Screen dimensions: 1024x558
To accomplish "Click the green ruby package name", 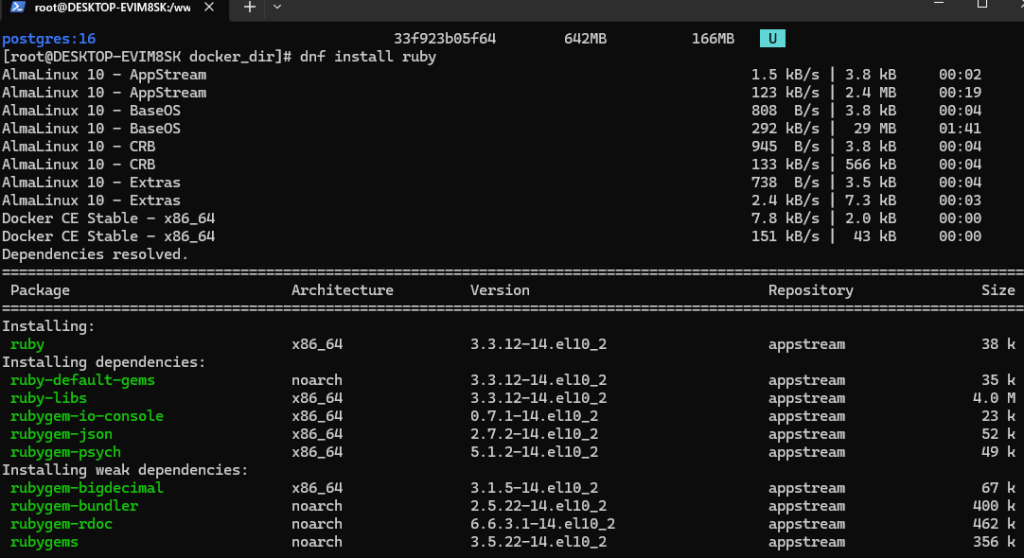I will [27, 344].
